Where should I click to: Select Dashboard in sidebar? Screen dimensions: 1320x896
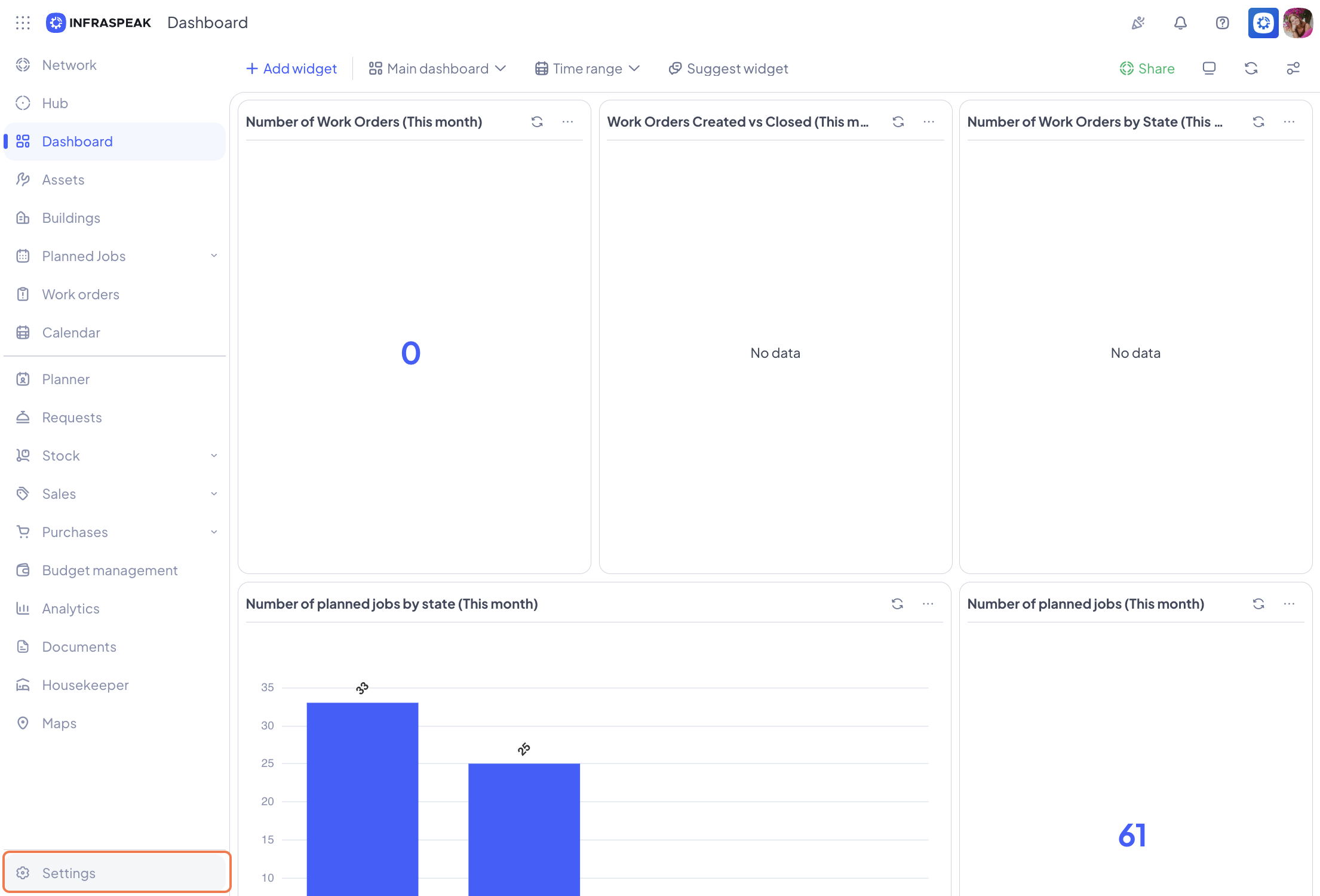coord(115,142)
